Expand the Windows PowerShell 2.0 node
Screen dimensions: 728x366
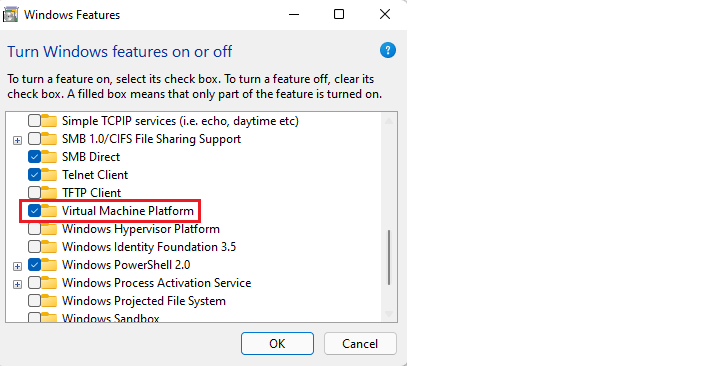[x=17, y=266]
